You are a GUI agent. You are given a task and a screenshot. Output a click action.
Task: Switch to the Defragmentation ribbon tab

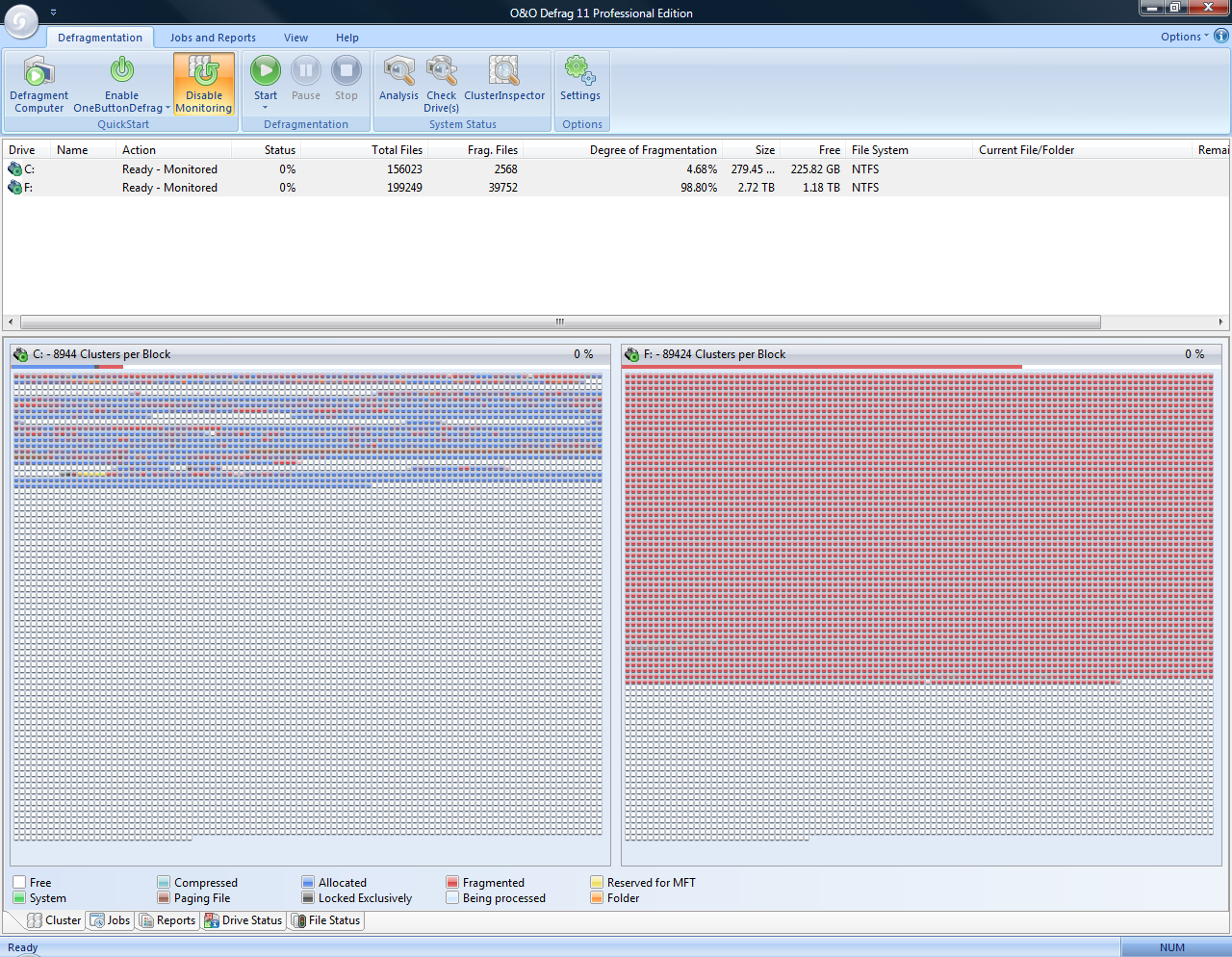(100, 38)
